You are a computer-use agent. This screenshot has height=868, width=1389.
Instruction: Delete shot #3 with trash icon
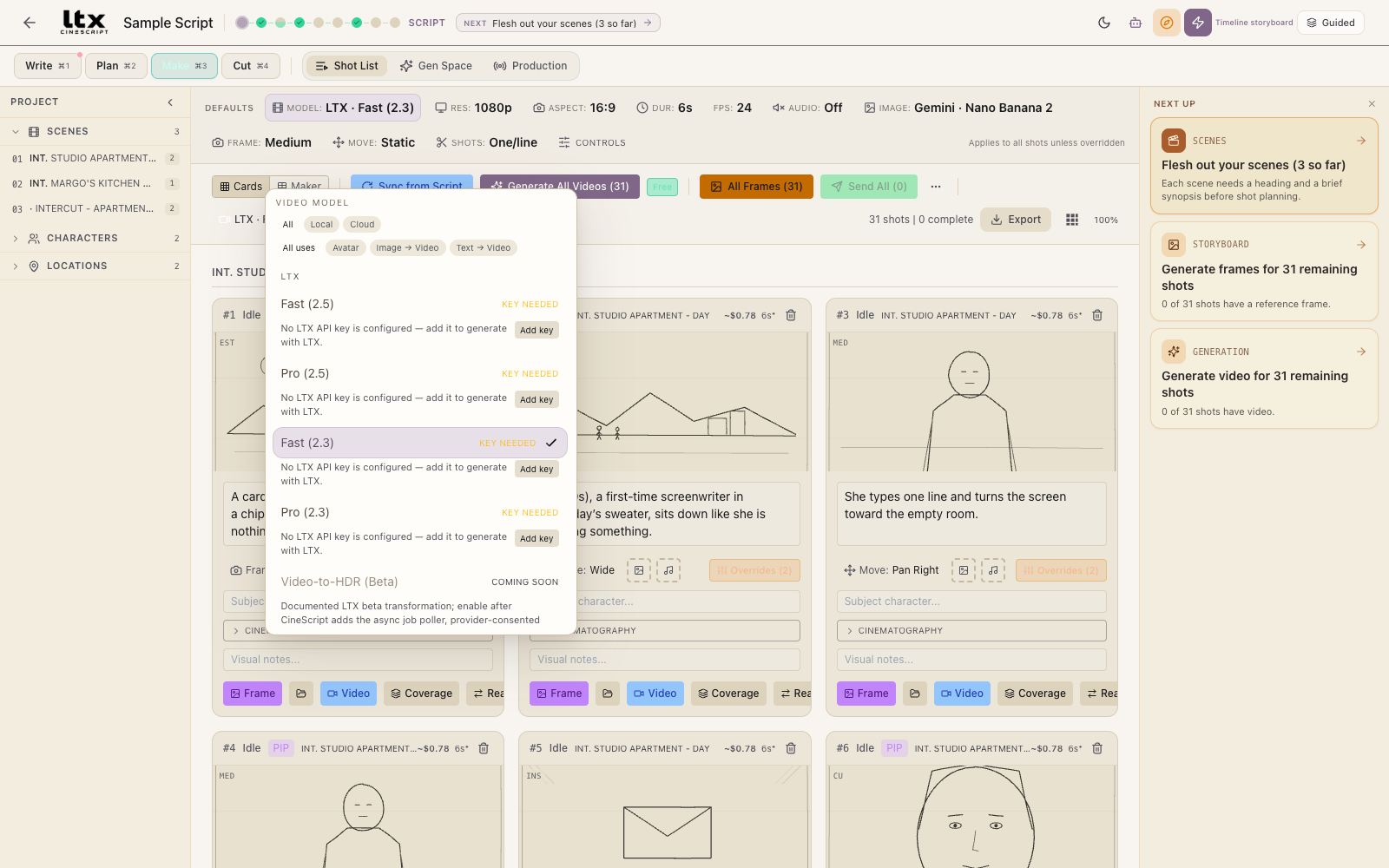pos(1097,315)
